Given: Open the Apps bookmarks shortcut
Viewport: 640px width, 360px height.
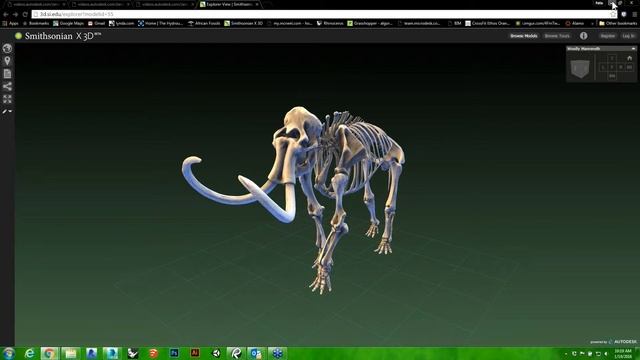Looking at the screenshot, I should tap(11, 23).
